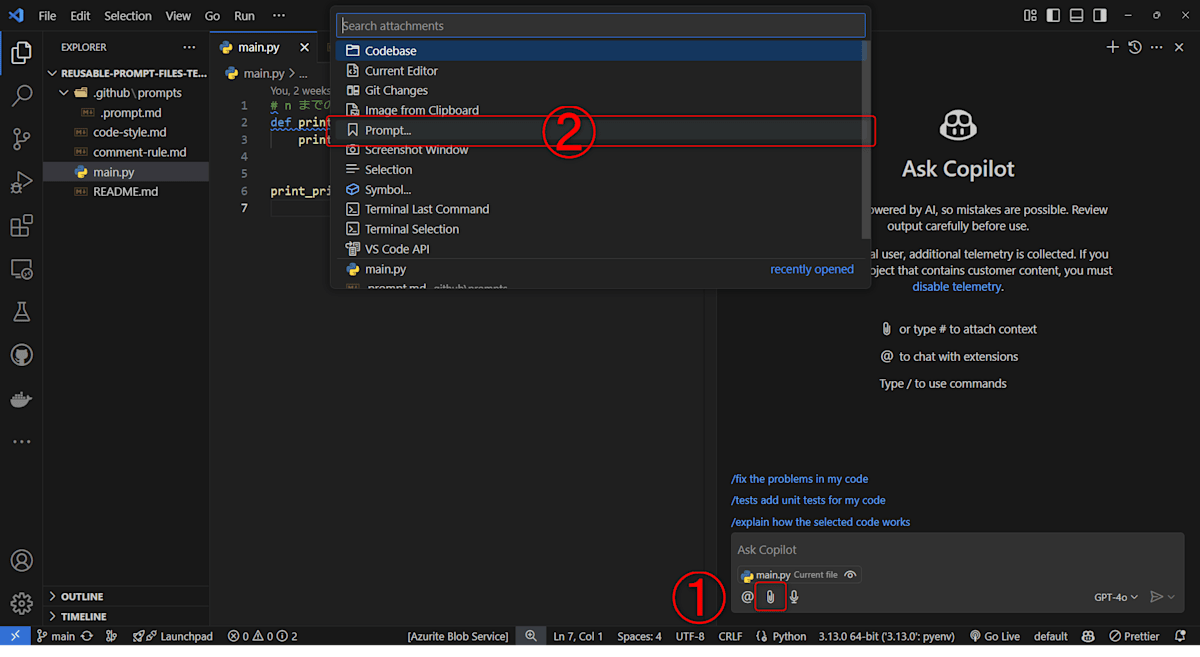Open the Extensions view
The width and height of the screenshot is (1200, 657).
click(x=21, y=227)
